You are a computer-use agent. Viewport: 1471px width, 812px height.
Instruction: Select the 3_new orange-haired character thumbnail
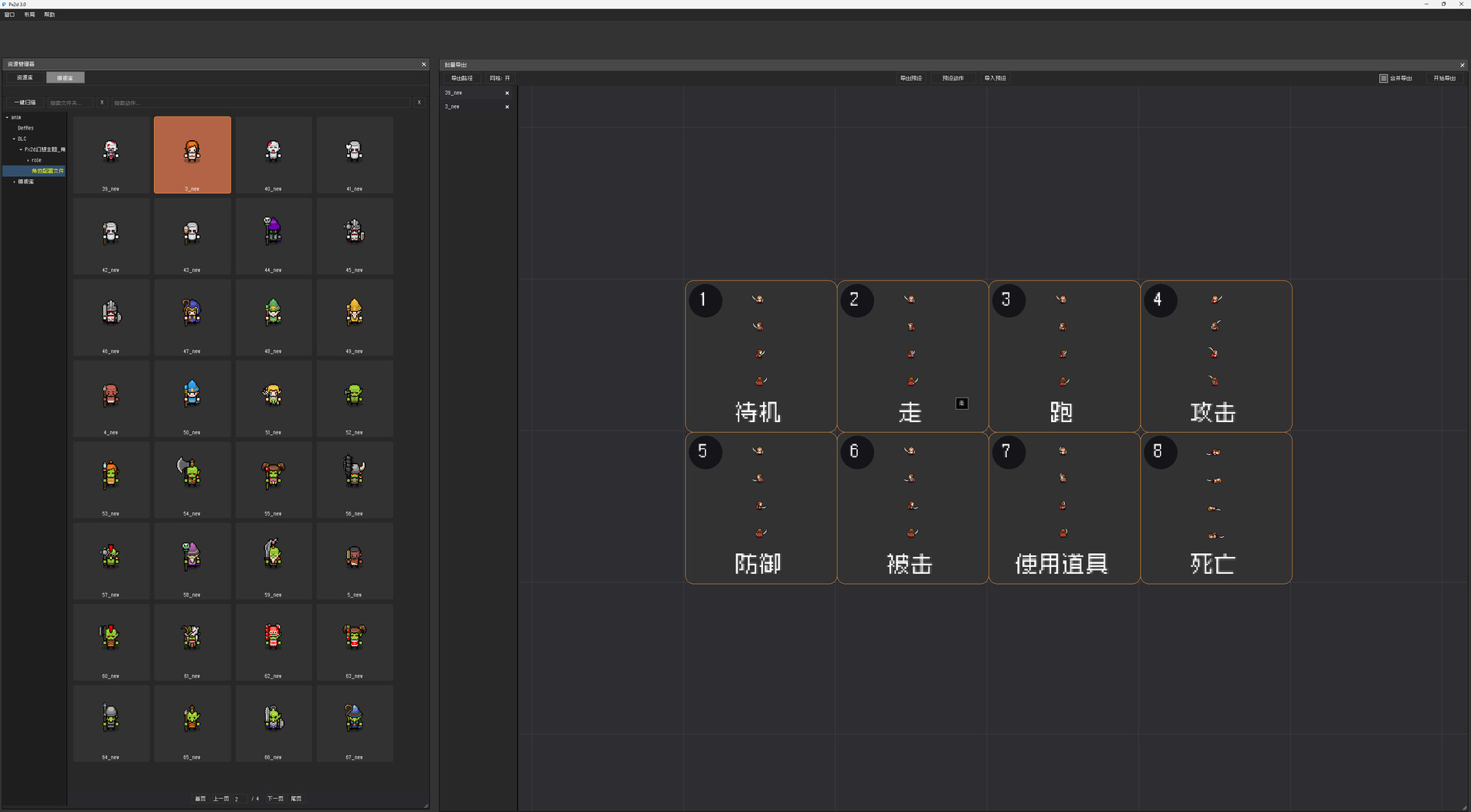[192, 155]
